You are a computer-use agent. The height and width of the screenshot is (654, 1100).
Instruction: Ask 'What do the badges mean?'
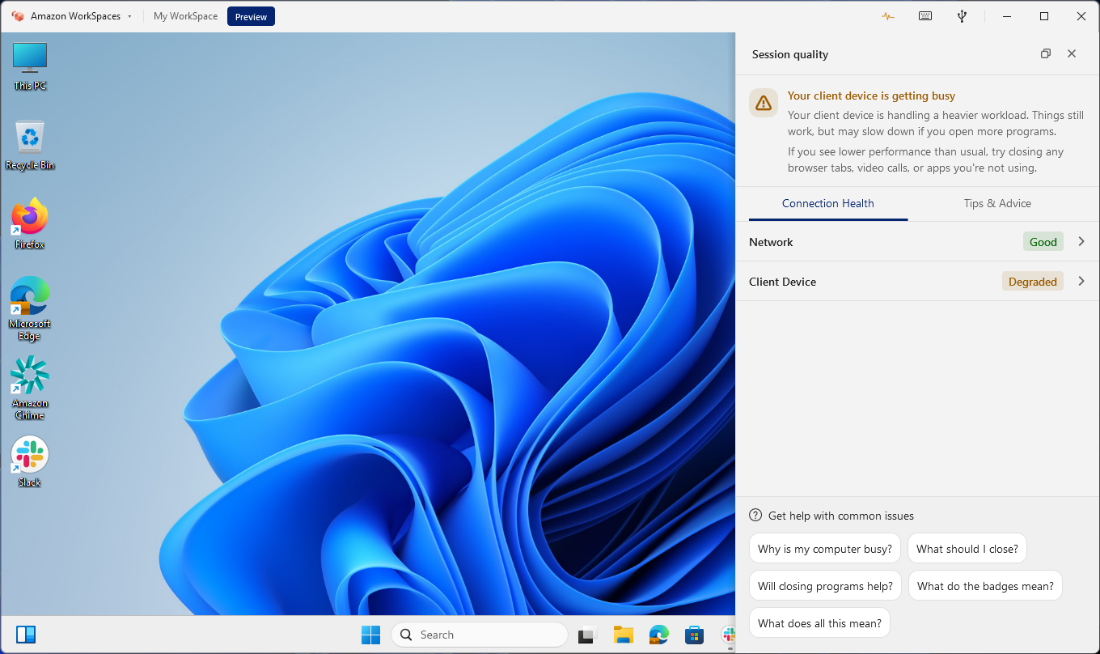(x=985, y=586)
